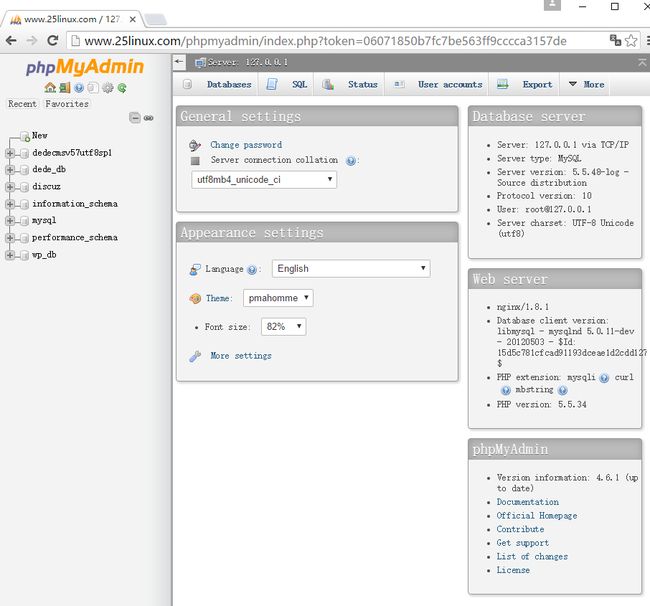Click the key icon beside Change password
The width and height of the screenshot is (650, 606).
tap(195, 145)
